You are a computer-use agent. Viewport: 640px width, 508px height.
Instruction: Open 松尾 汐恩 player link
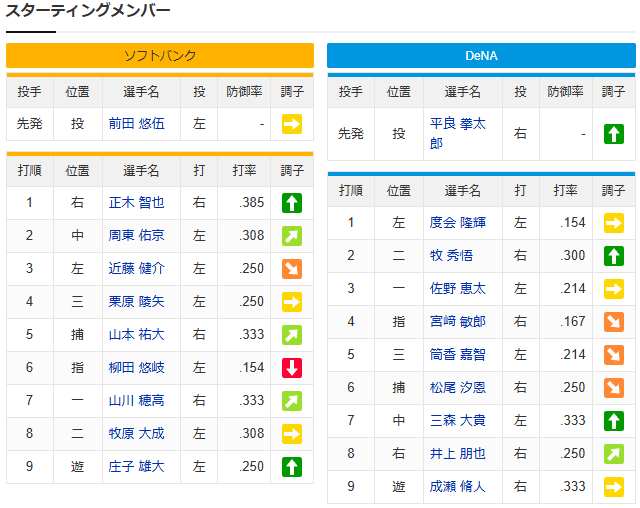click(x=458, y=388)
